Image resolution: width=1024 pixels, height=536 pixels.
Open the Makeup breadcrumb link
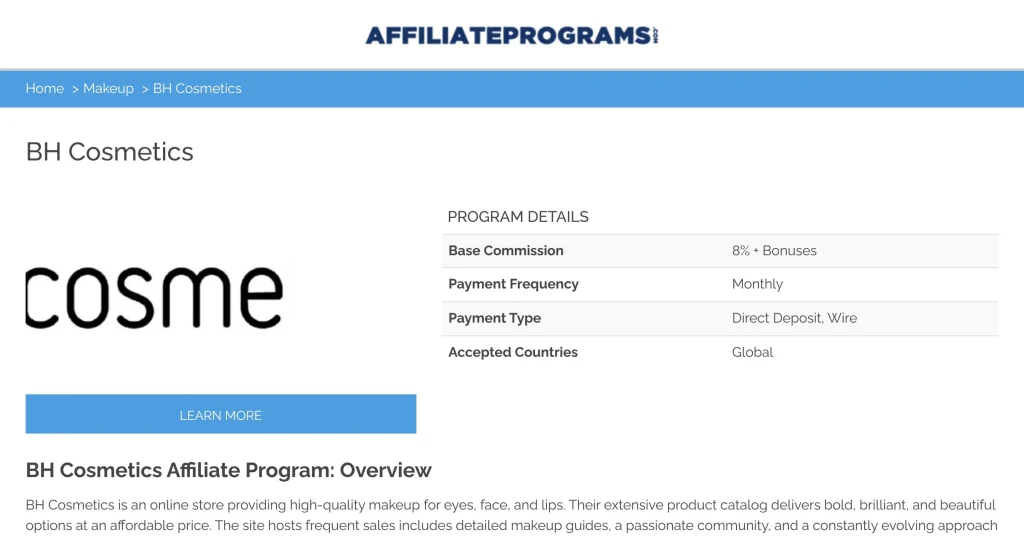(108, 89)
